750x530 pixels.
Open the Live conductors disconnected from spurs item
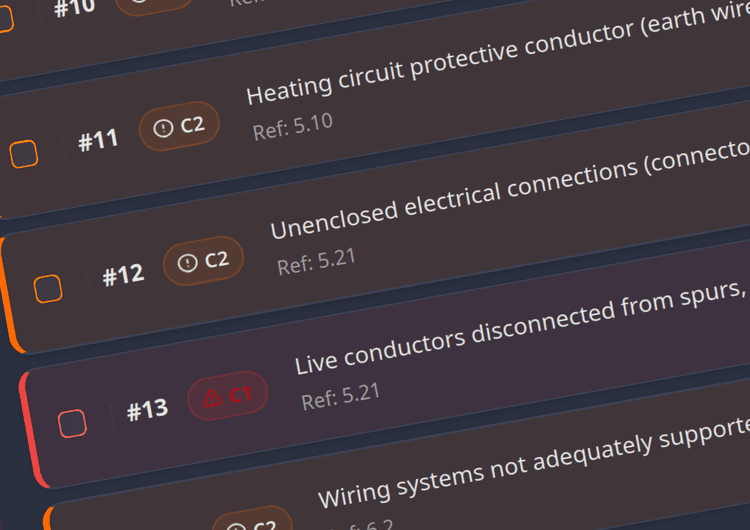522,326
